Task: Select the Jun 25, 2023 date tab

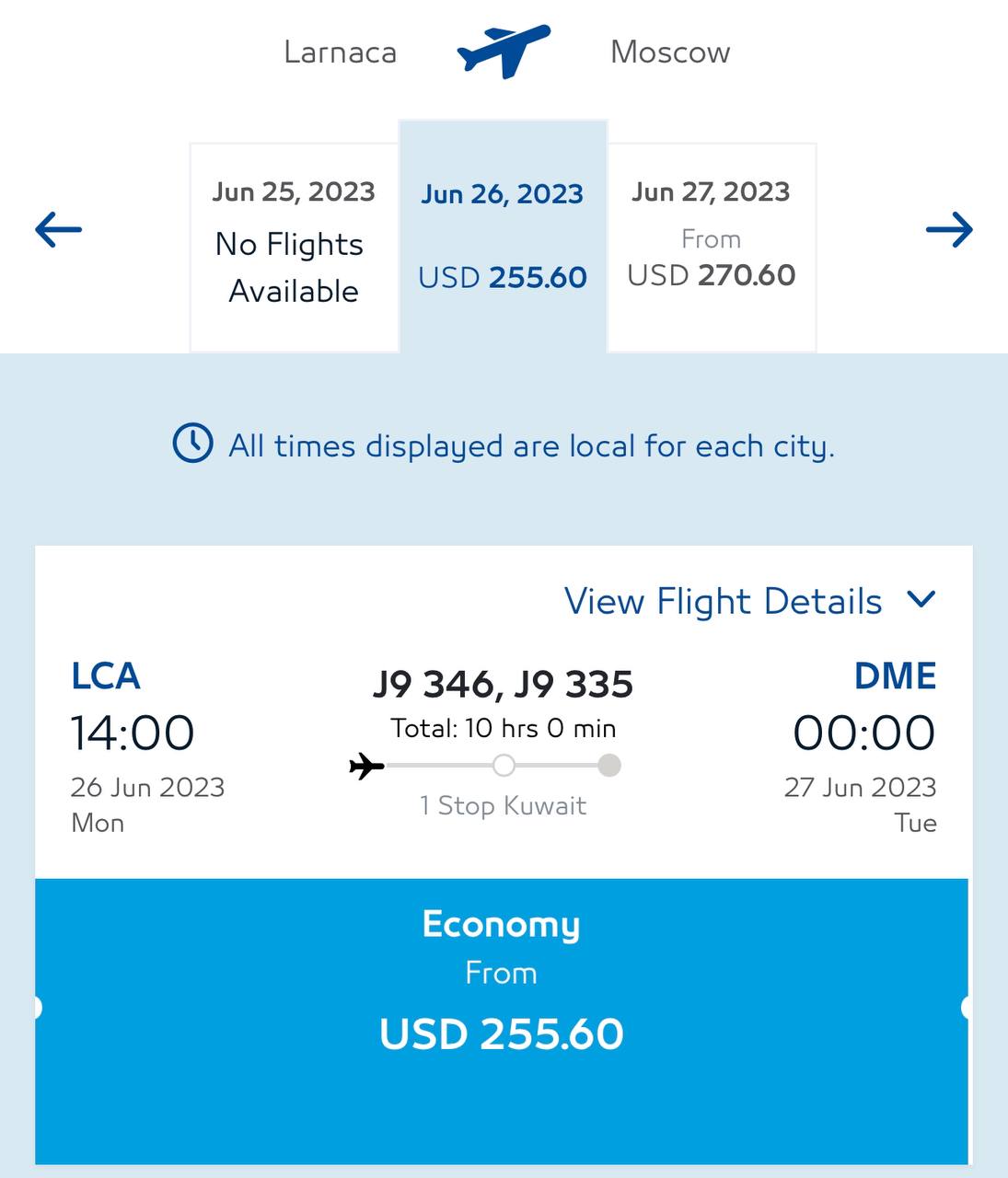Action: 294,247
